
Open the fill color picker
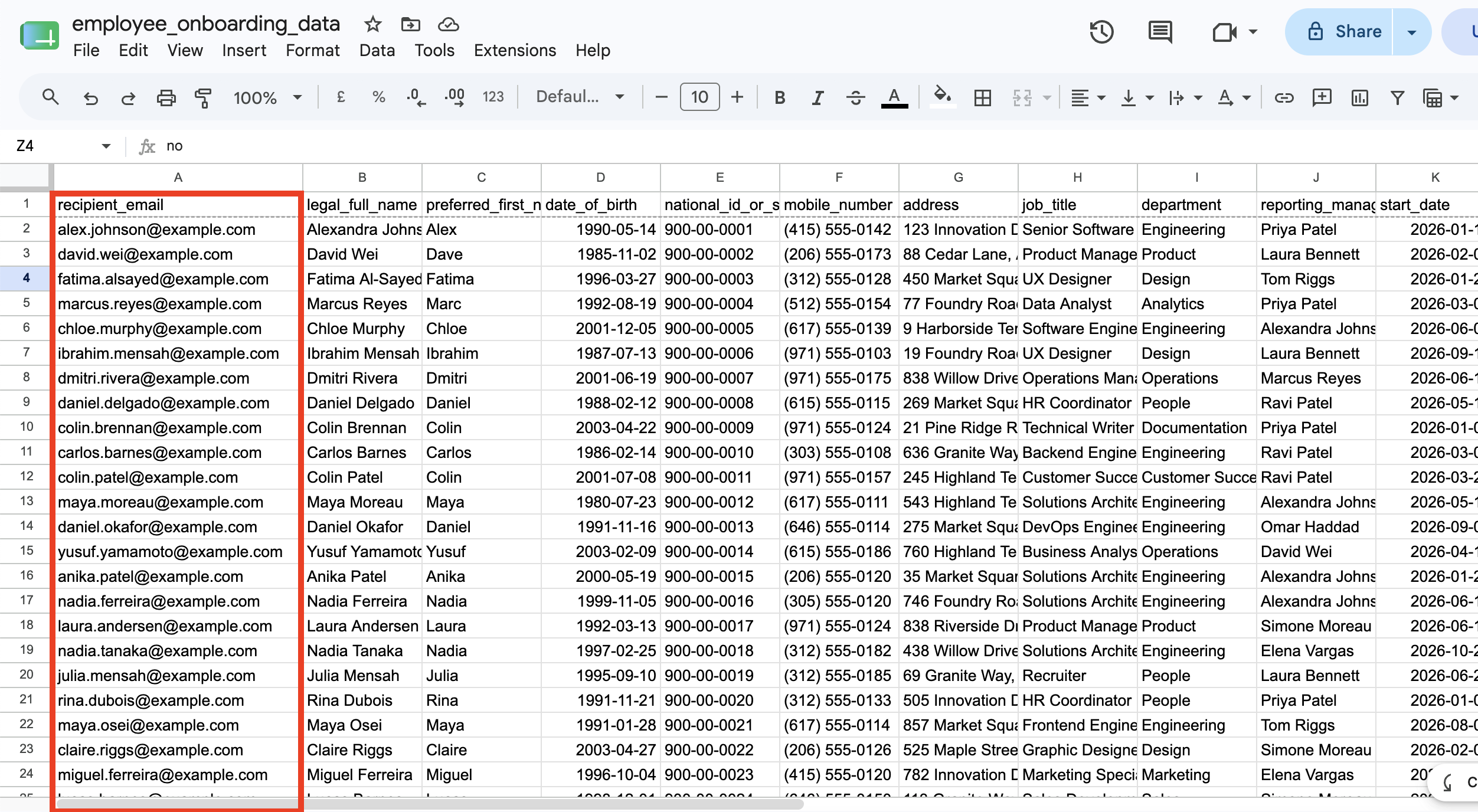(942, 96)
